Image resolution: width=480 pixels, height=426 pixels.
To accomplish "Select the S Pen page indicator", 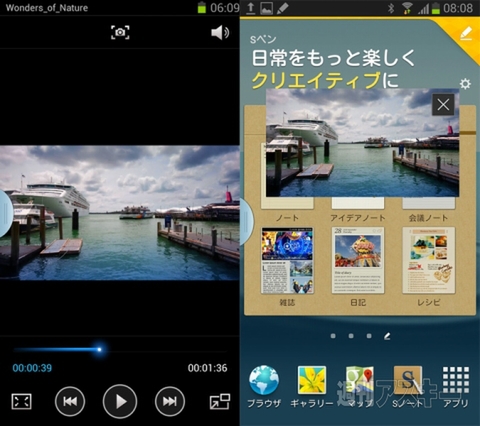I will pos(387,336).
